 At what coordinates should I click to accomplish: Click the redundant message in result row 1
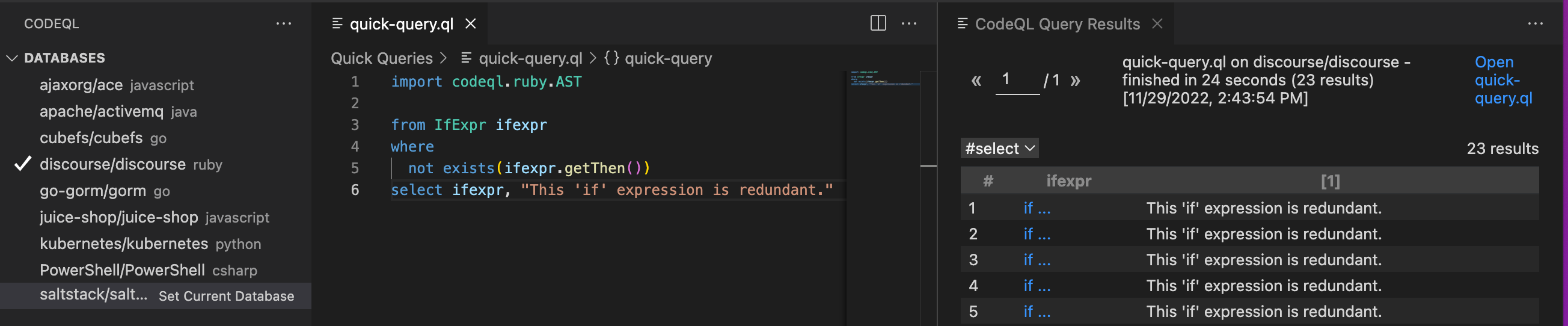1264,208
